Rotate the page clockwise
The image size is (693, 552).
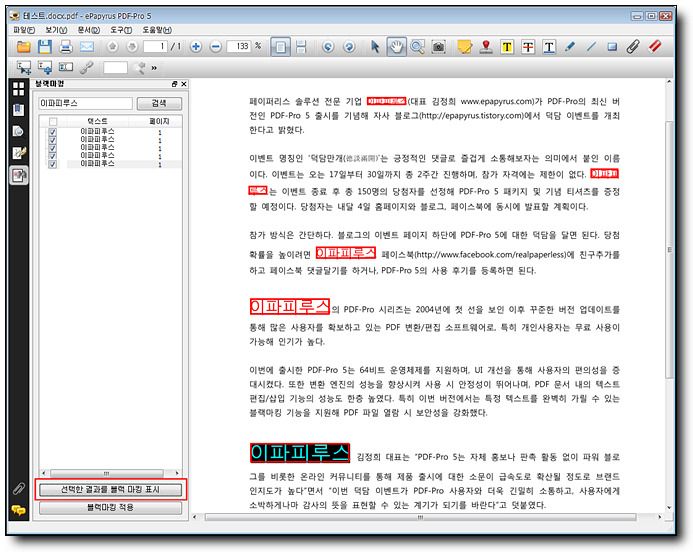click(x=349, y=46)
